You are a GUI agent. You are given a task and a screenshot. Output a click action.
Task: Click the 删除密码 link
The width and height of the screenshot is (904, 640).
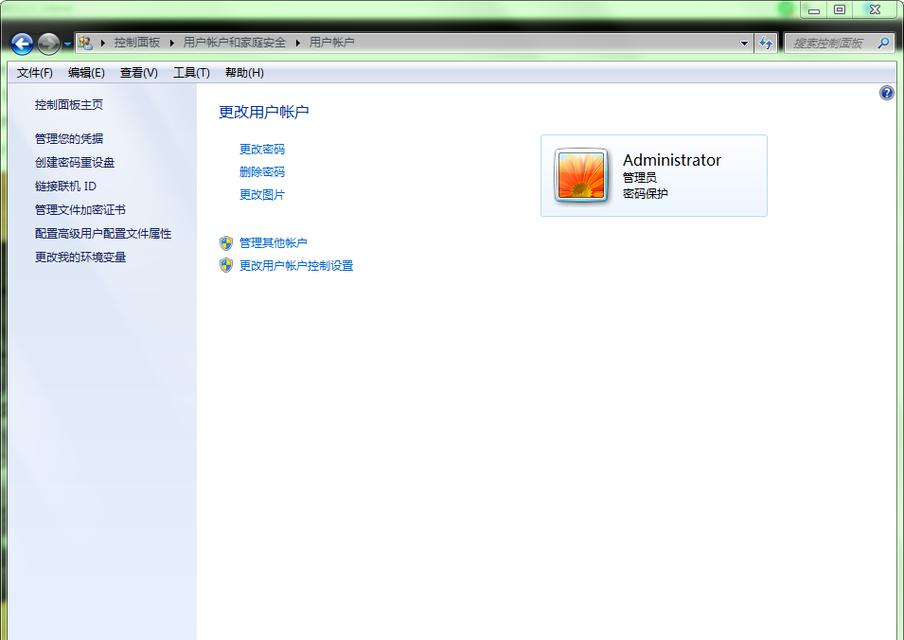(262, 172)
